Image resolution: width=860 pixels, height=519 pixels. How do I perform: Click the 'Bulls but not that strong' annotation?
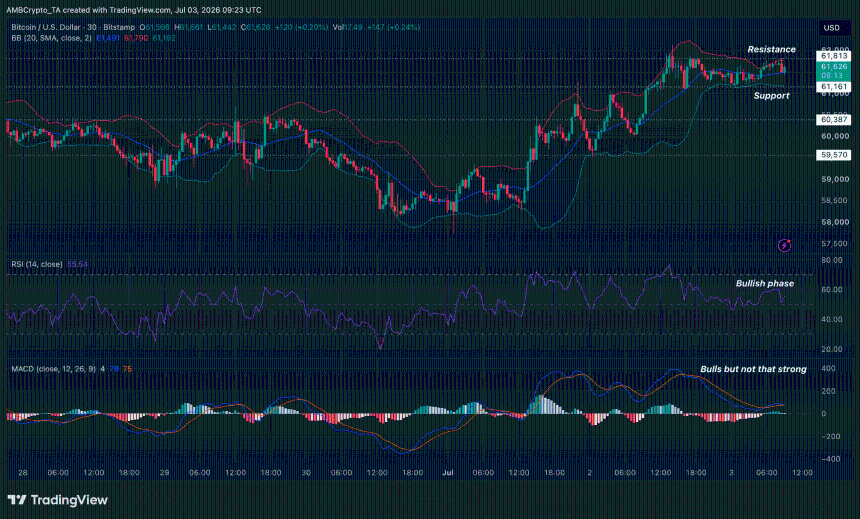(x=753, y=369)
